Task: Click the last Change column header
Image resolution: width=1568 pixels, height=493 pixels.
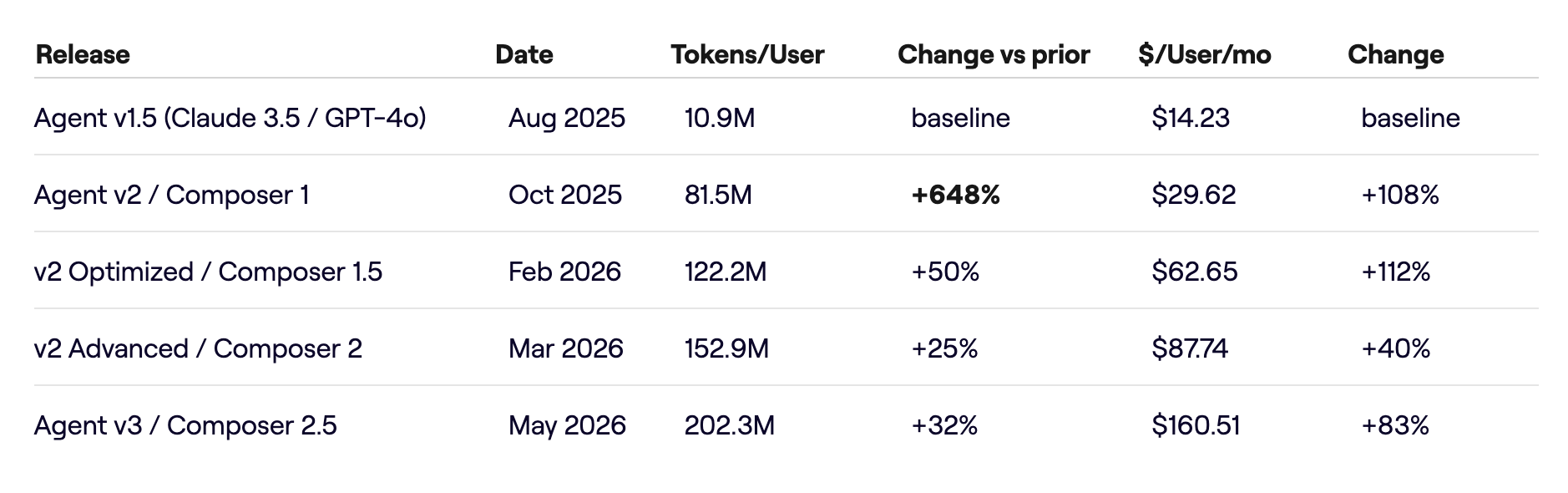Action: coord(1395,54)
